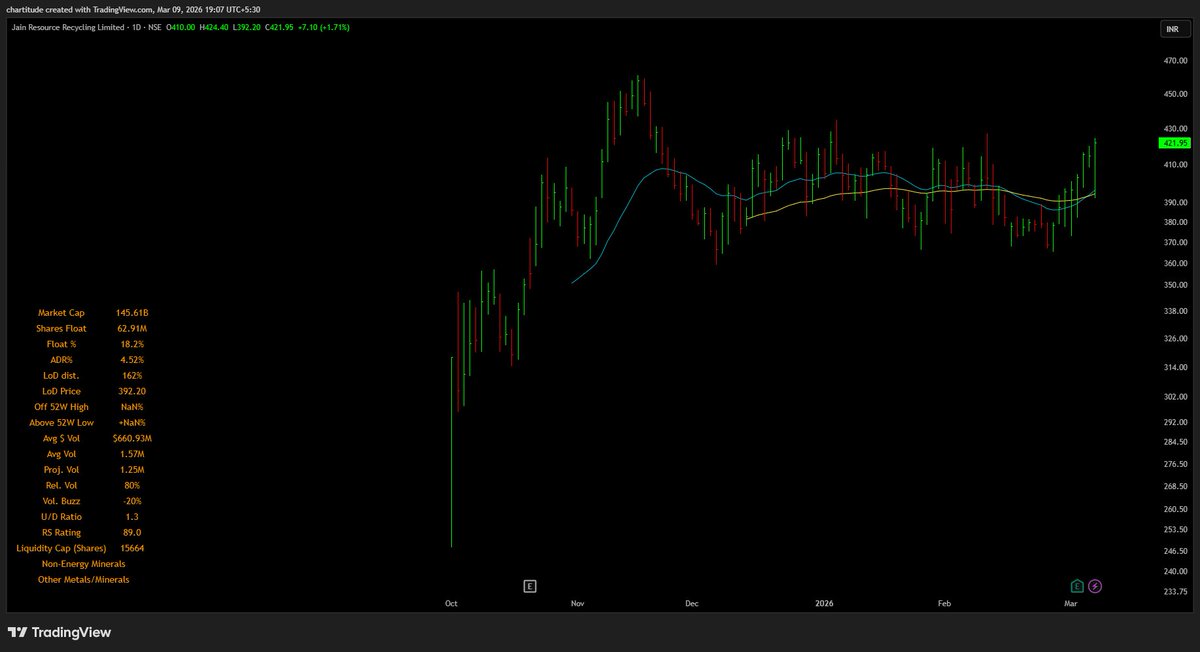Click the TradingView logo at bottom left

(x=60, y=632)
